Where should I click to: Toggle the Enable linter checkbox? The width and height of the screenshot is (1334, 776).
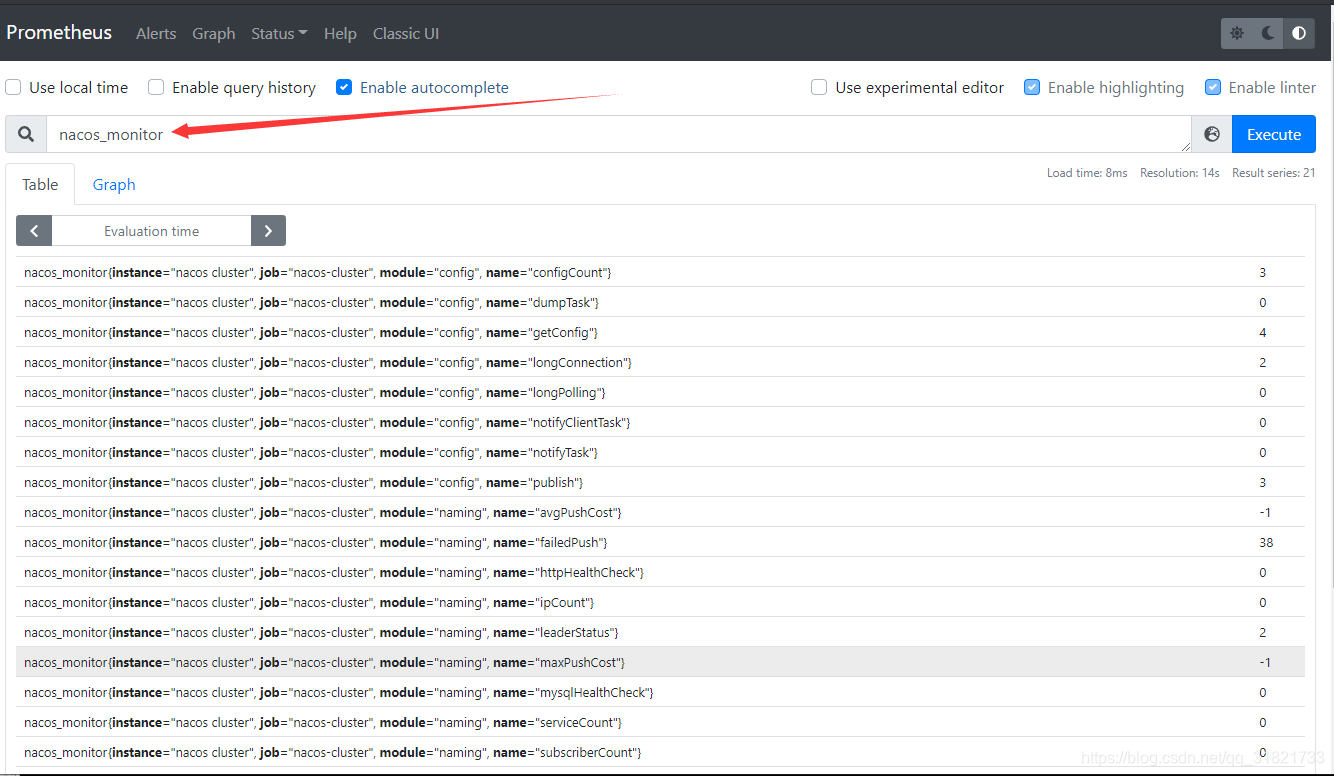point(1213,87)
